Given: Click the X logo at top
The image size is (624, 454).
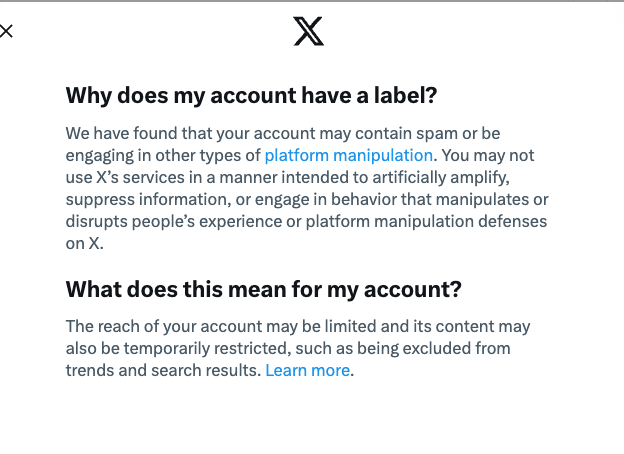Looking at the screenshot, I should [308, 31].
